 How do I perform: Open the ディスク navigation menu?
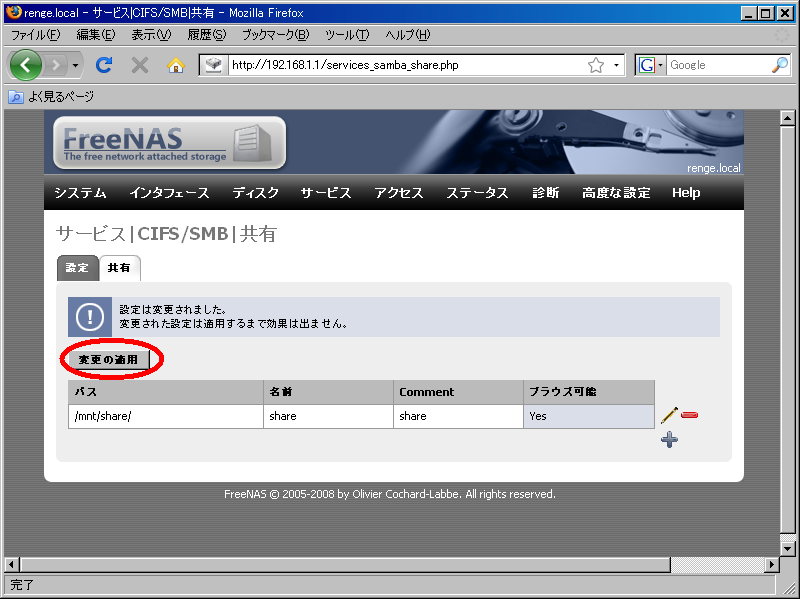[x=256, y=193]
